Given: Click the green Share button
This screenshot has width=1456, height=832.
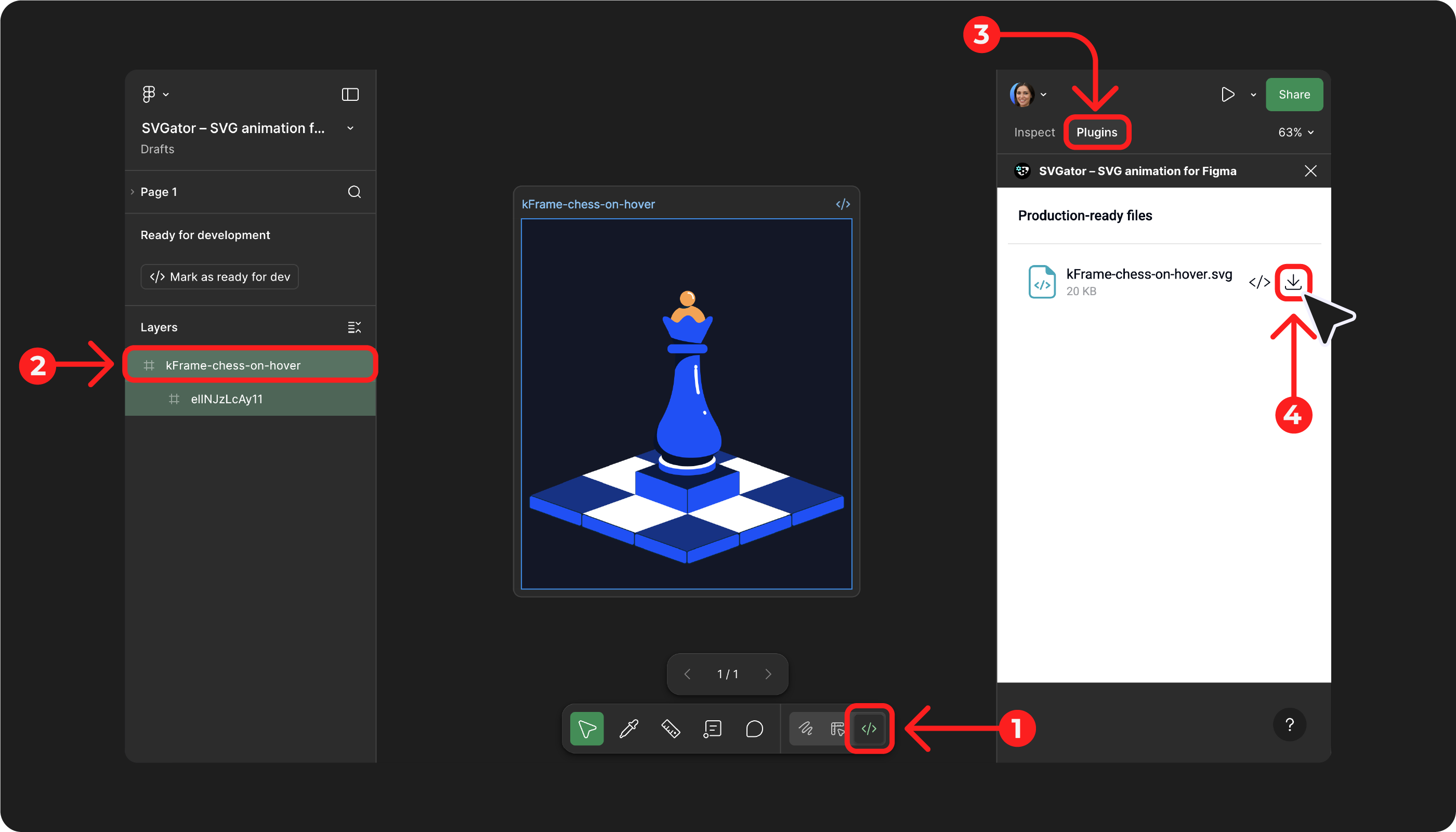Looking at the screenshot, I should tap(1294, 95).
